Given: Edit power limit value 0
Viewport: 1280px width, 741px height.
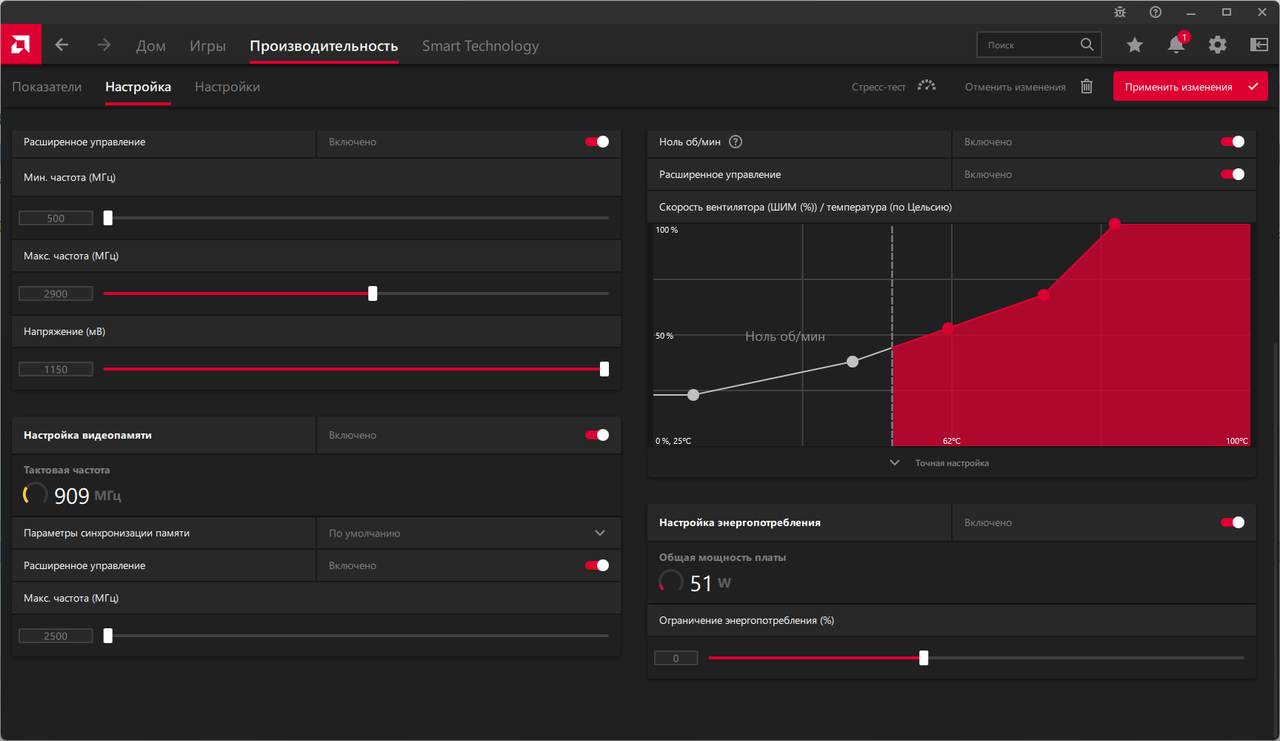Looking at the screenshot, I should click(x=676, y=658).
